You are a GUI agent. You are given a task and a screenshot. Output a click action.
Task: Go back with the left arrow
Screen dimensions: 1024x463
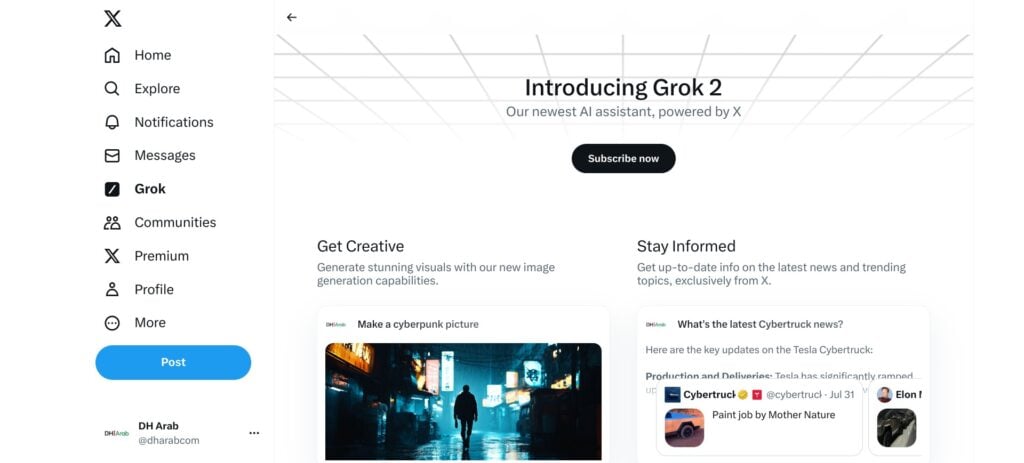291,18
